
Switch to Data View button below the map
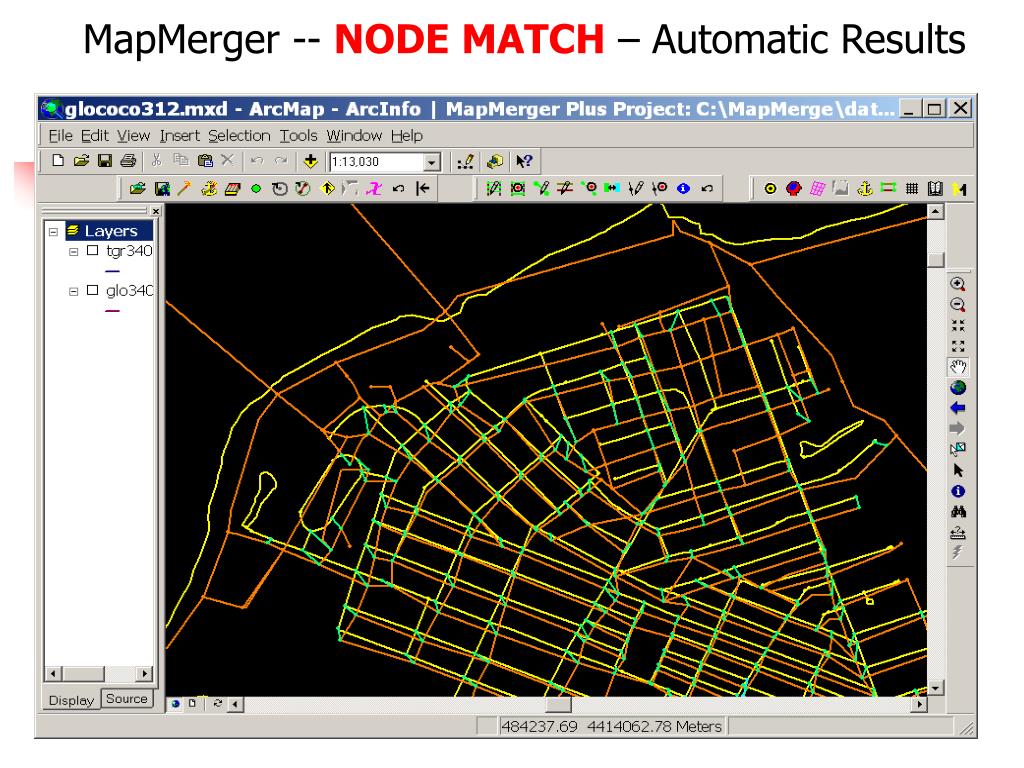pyautogui.click(x=176, y=703)
